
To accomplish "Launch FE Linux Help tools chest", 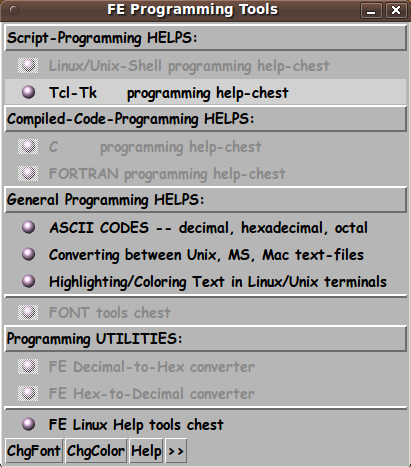I will 205,424.
